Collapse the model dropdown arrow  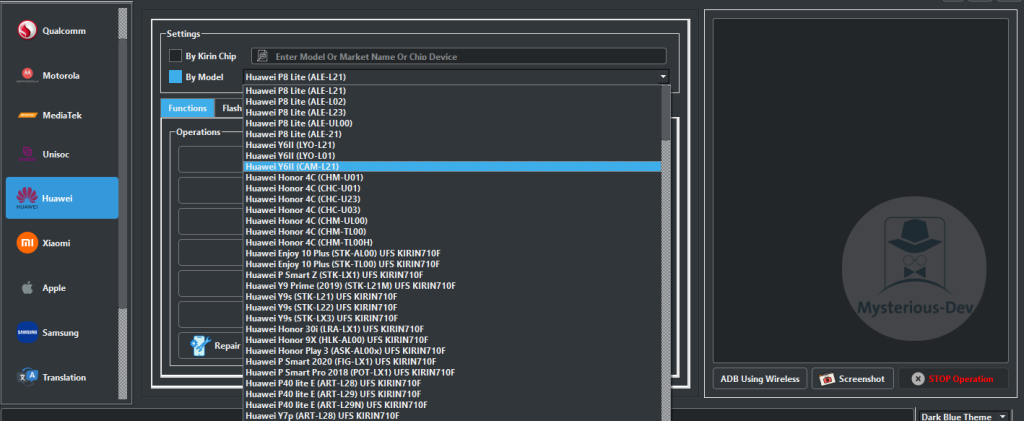663,77
